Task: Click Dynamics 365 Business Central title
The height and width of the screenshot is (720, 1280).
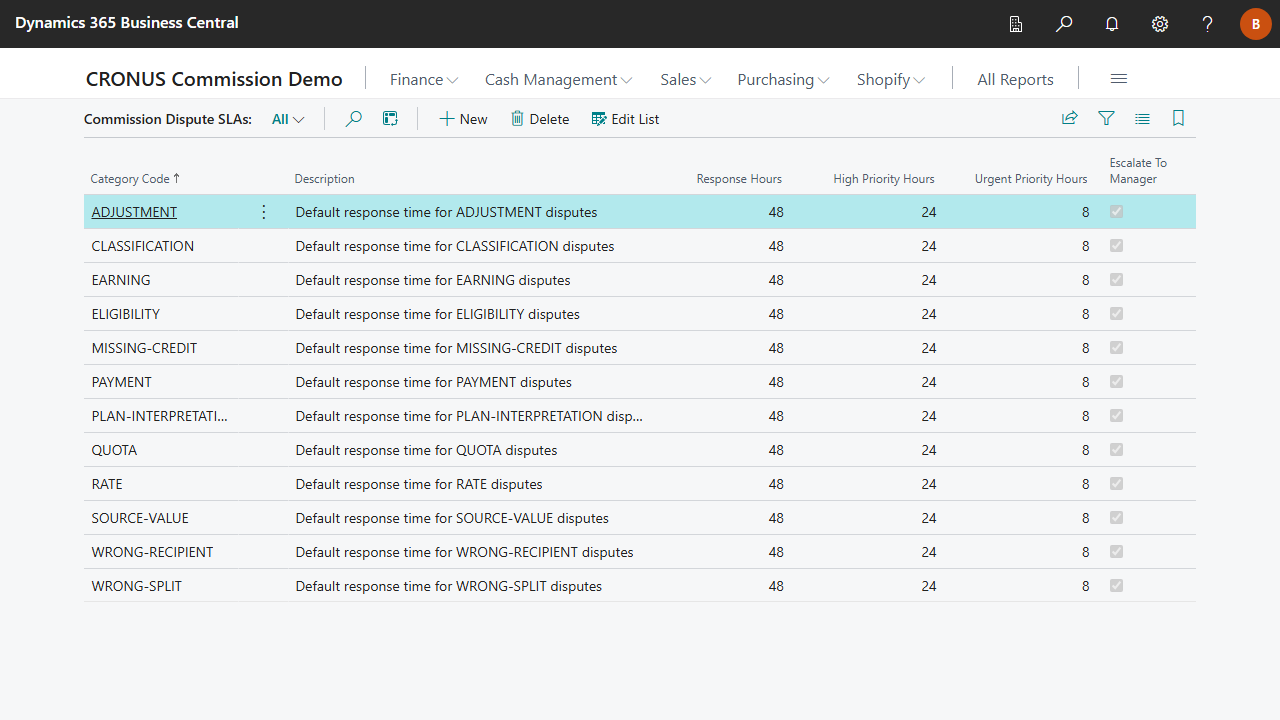Action: point(127,22)
